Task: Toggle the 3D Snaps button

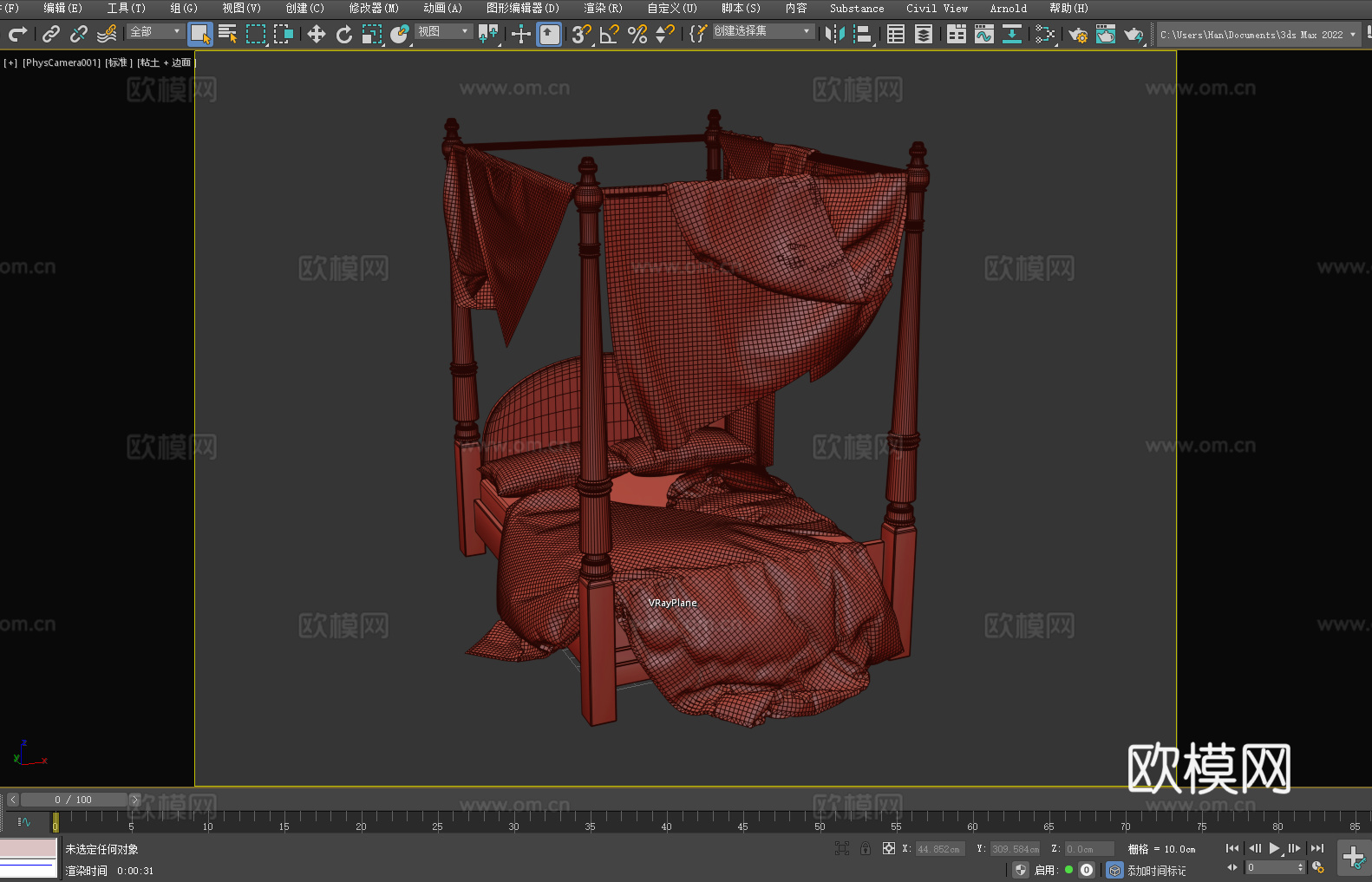Action: (581, 34)
